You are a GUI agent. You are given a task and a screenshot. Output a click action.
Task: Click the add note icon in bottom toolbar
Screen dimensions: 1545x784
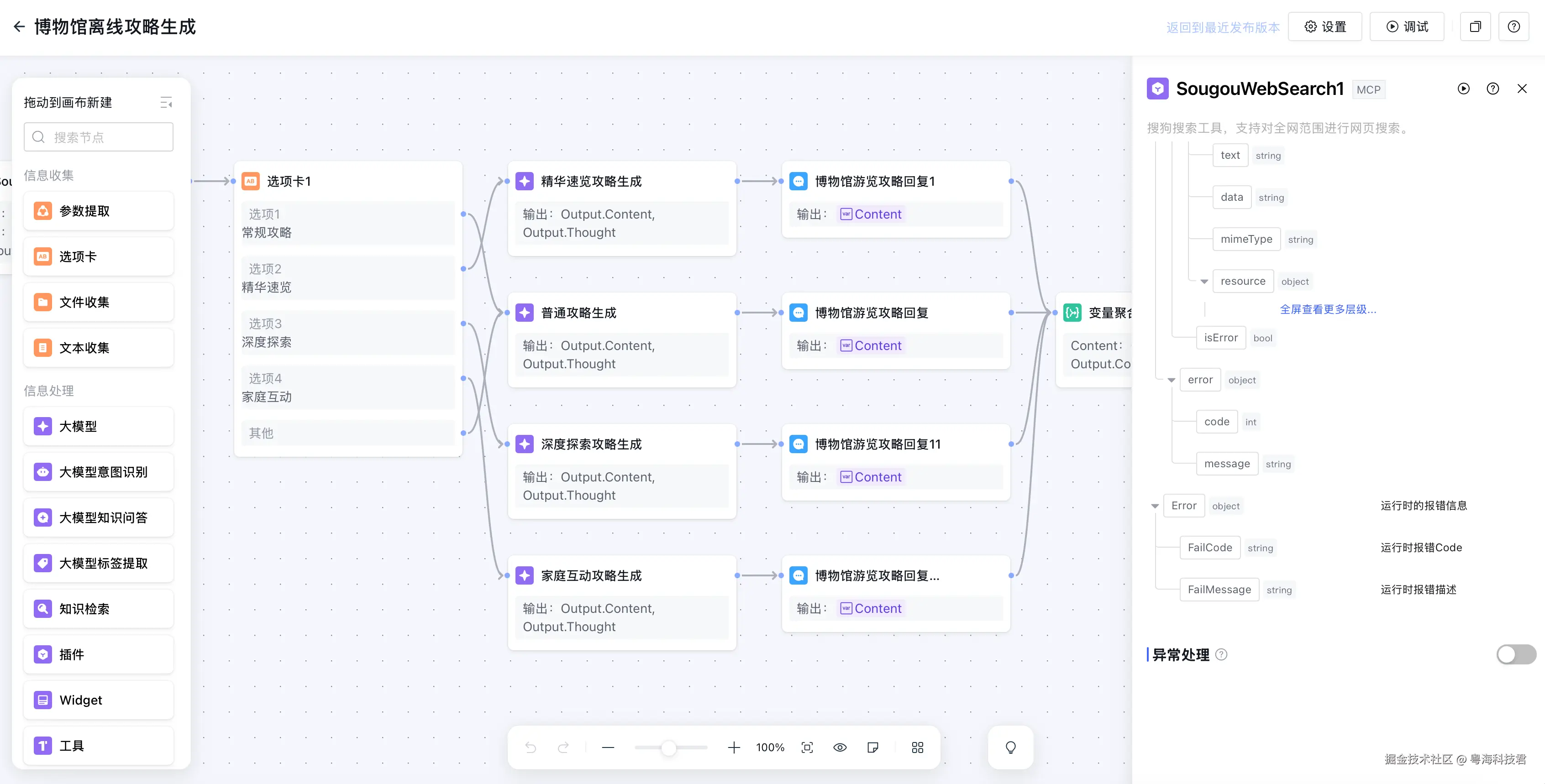(x=872, y=747)
